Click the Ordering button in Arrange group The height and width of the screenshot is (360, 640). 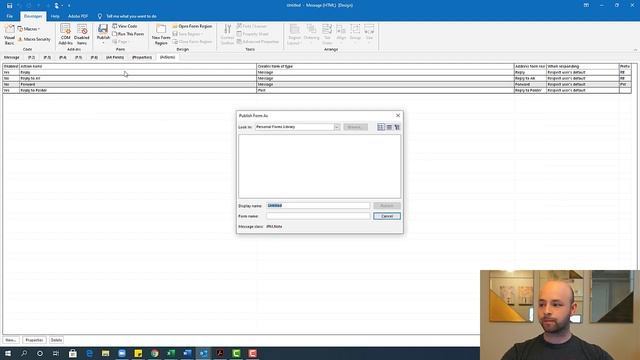311,34
